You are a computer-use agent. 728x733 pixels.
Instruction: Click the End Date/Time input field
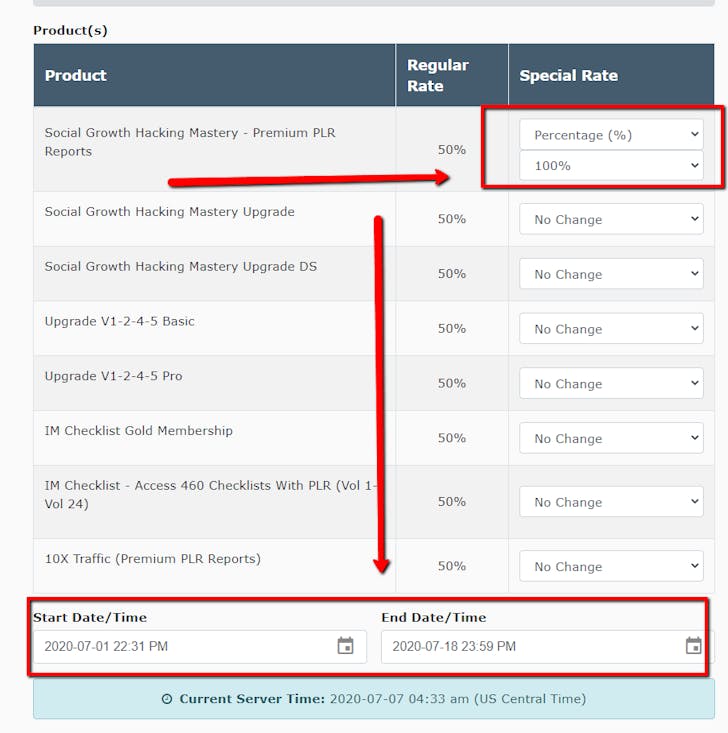pos(530,646)
